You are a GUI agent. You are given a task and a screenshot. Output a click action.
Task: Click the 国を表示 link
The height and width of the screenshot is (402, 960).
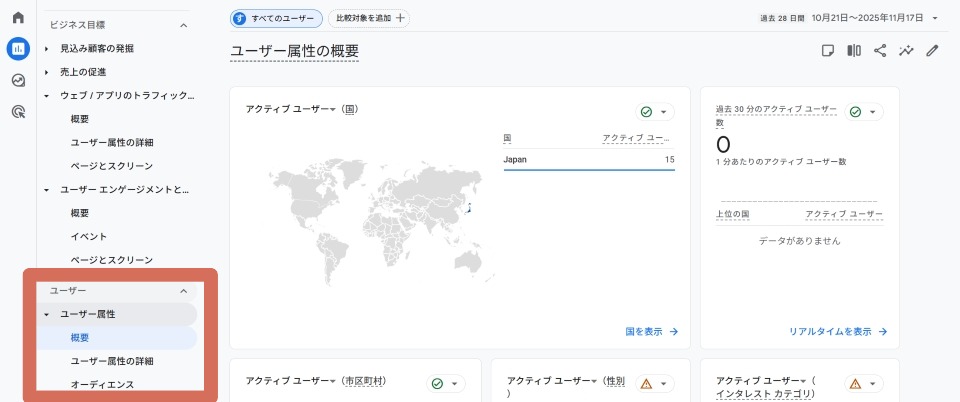651,331
